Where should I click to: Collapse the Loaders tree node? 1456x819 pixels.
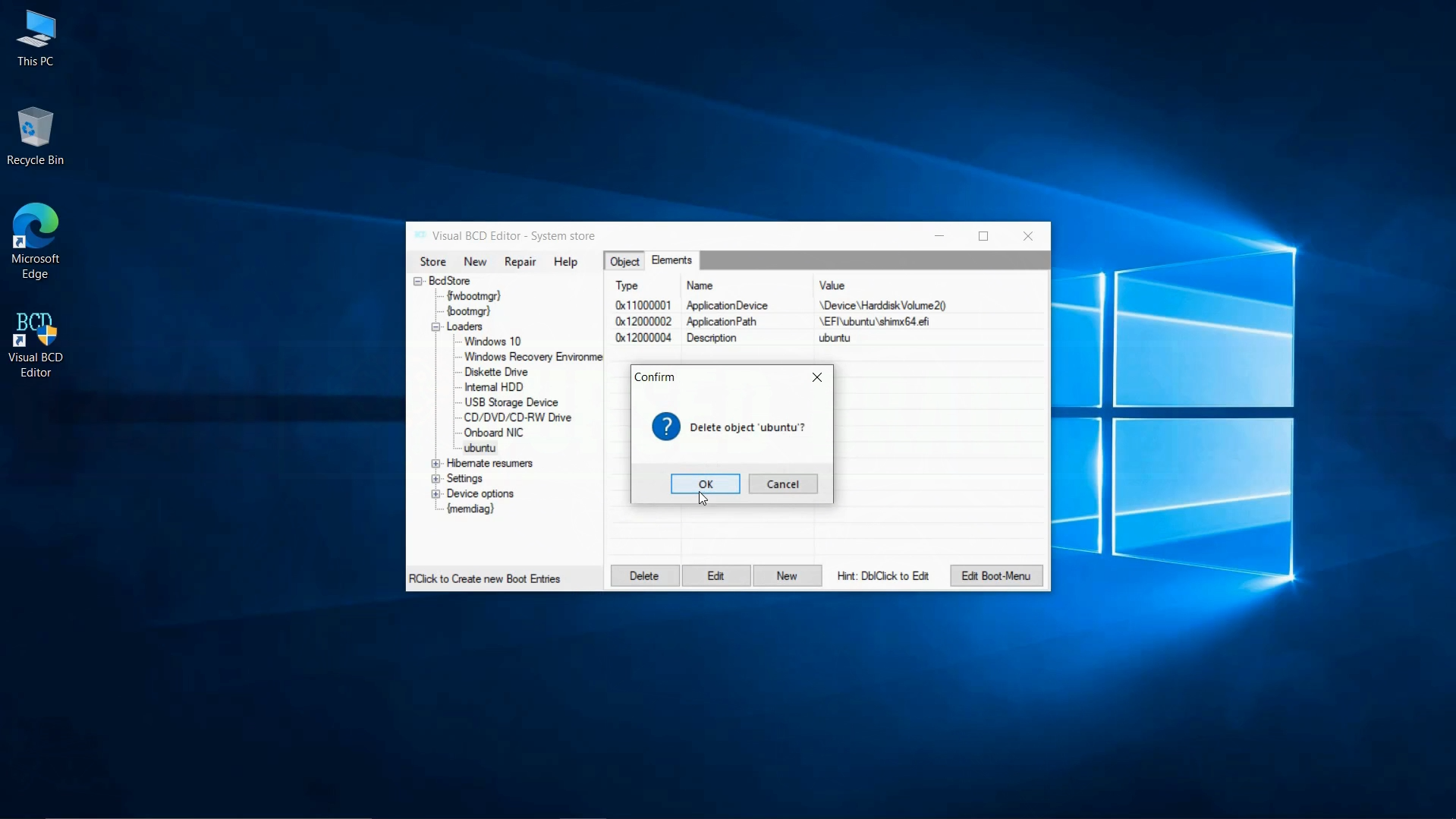pyautogui.click(x=436, y=326)
